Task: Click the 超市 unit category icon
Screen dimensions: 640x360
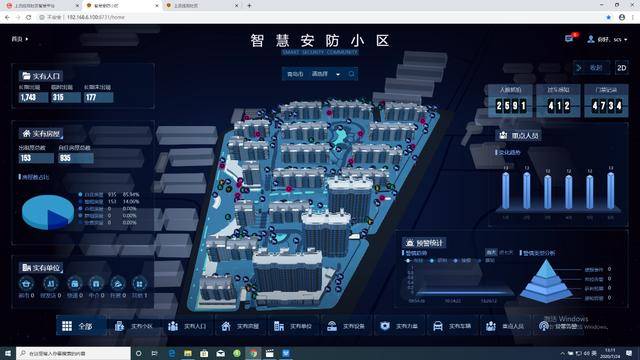Action: [x=27, y=283]
